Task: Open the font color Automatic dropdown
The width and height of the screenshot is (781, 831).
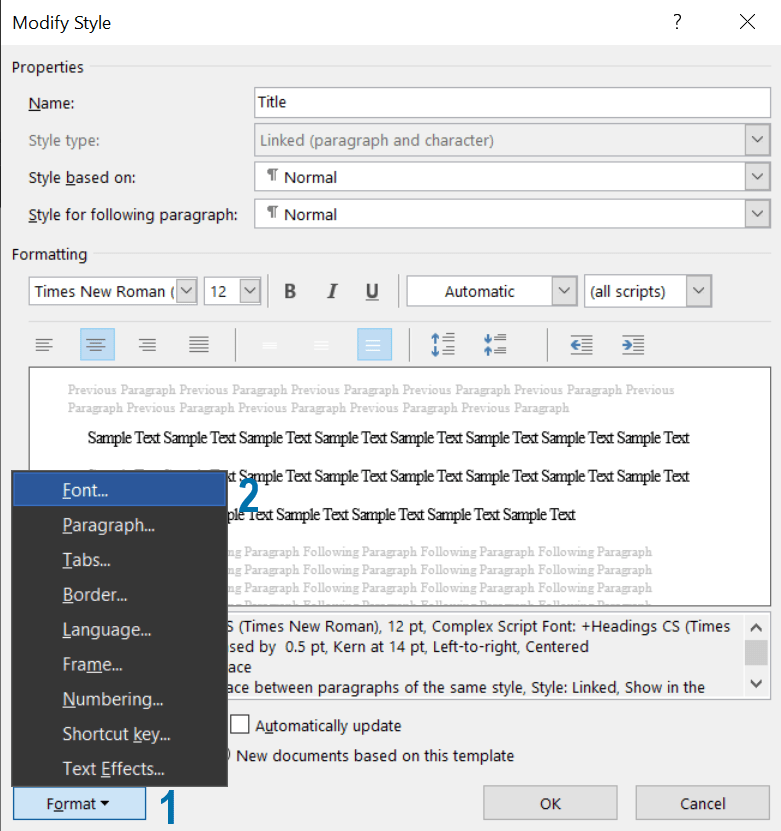Action: (564, 292)
